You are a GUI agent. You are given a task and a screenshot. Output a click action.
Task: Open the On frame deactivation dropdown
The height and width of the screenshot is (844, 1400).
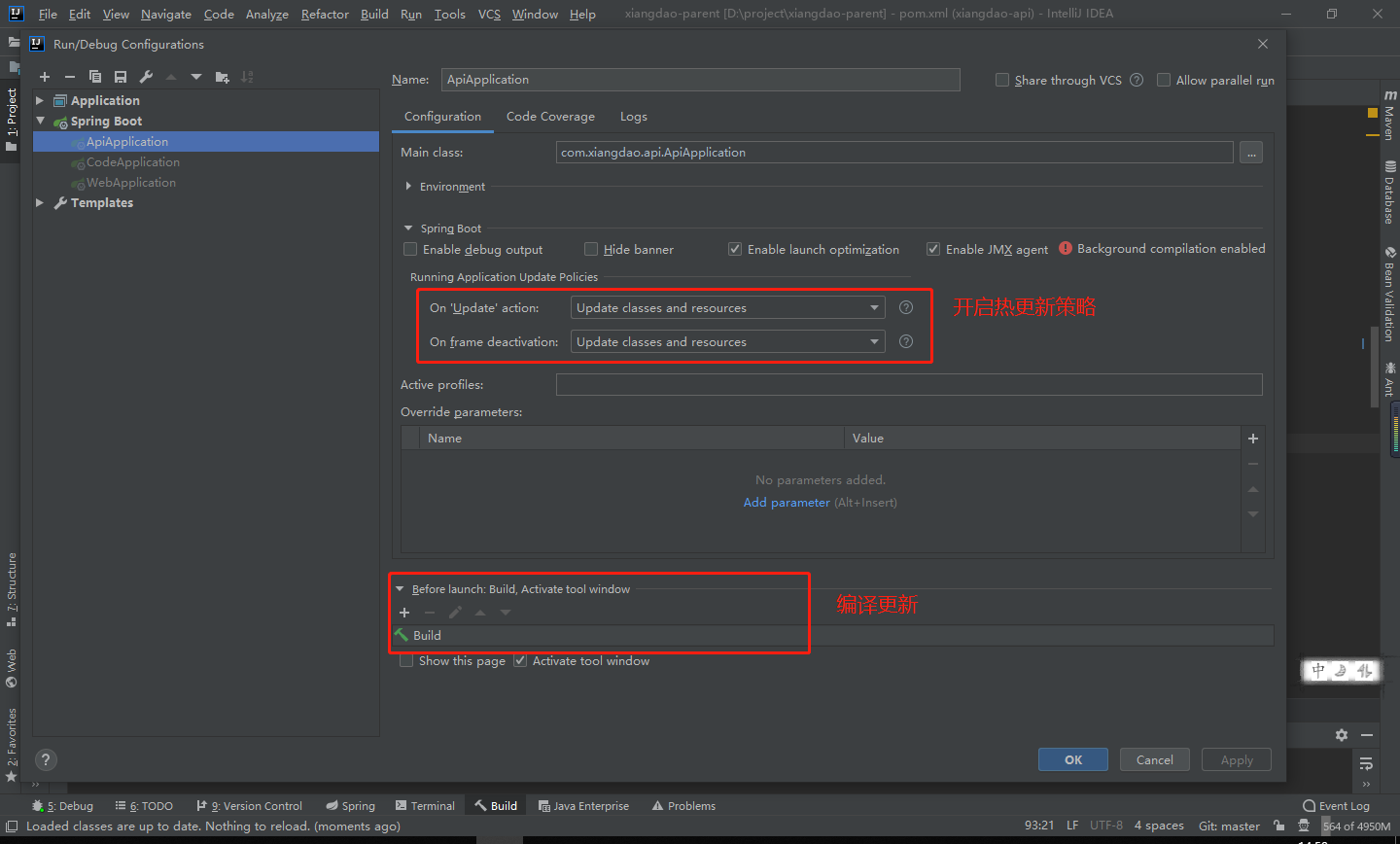click(727, 342)
